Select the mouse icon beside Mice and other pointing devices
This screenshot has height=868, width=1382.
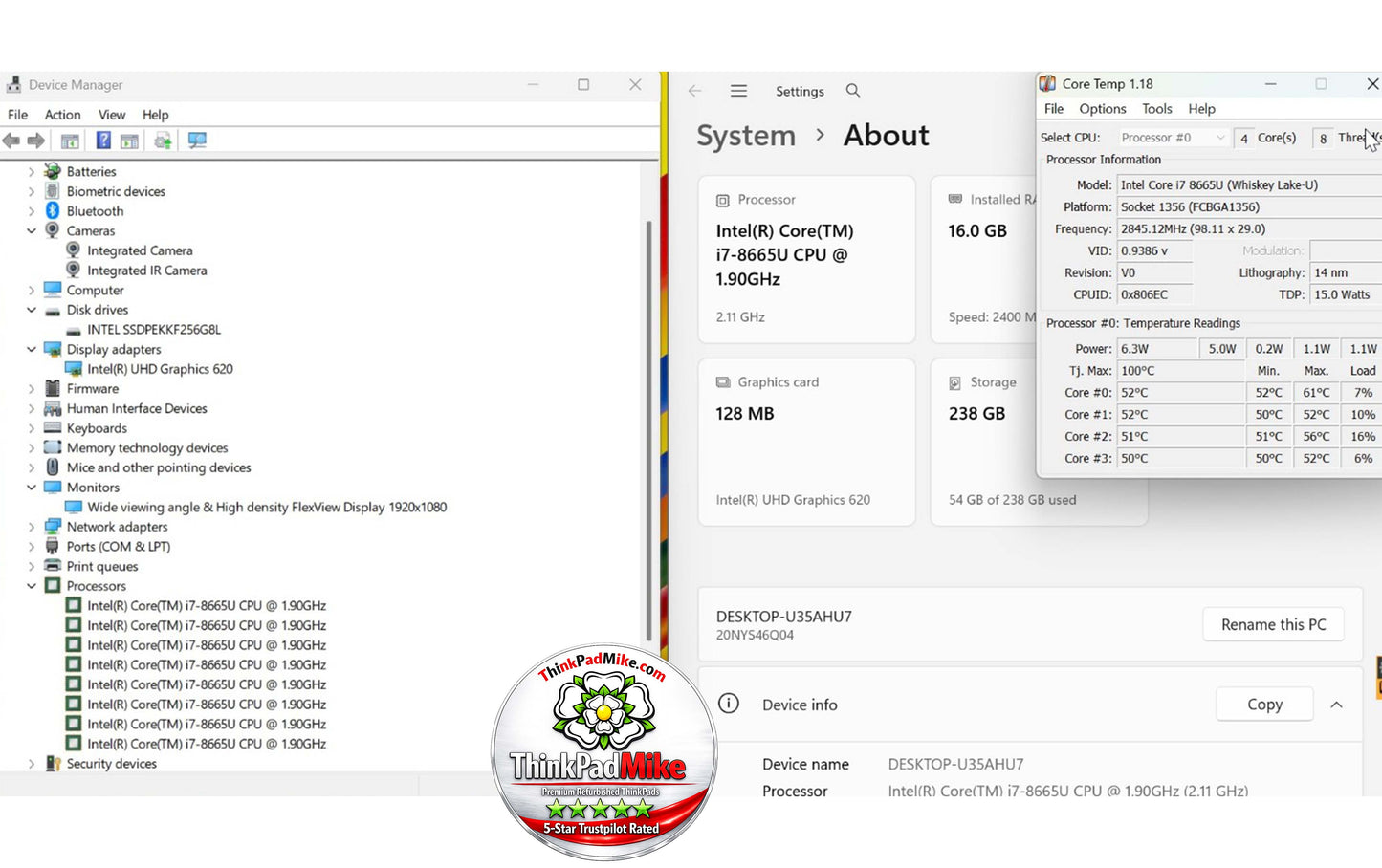point(53,467)
